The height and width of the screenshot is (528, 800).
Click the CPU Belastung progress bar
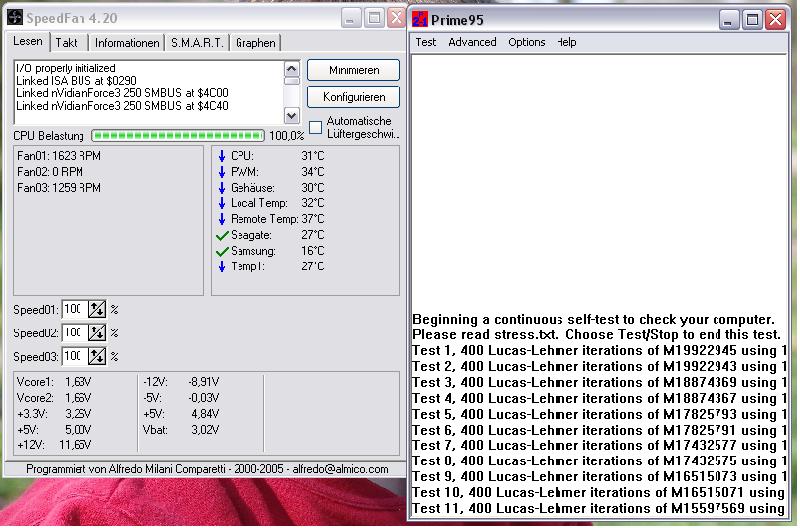pyautogui.click(x=178, y=136)
